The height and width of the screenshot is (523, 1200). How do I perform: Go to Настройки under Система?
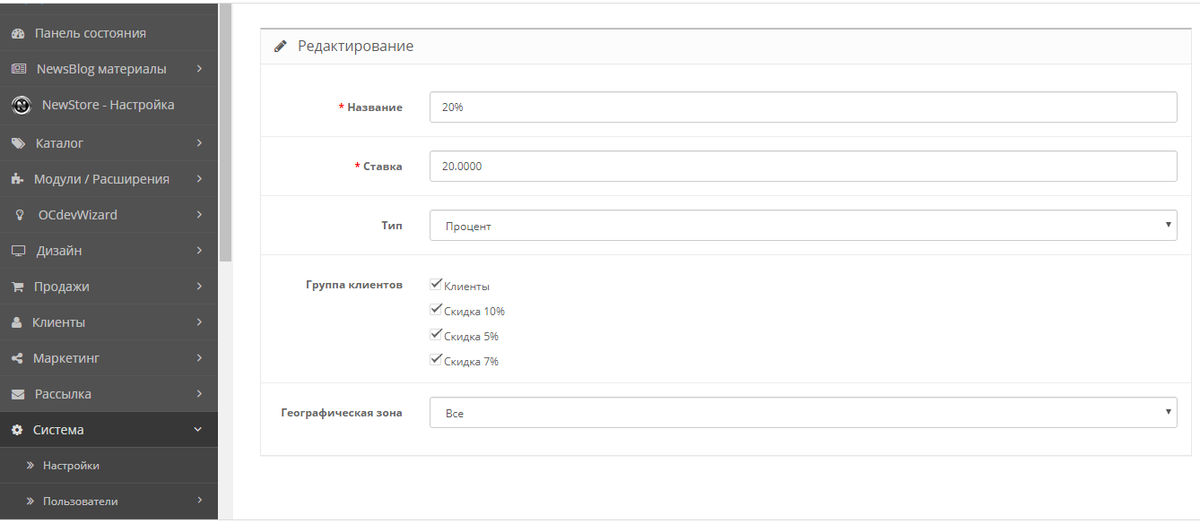(x=71, y=465)
